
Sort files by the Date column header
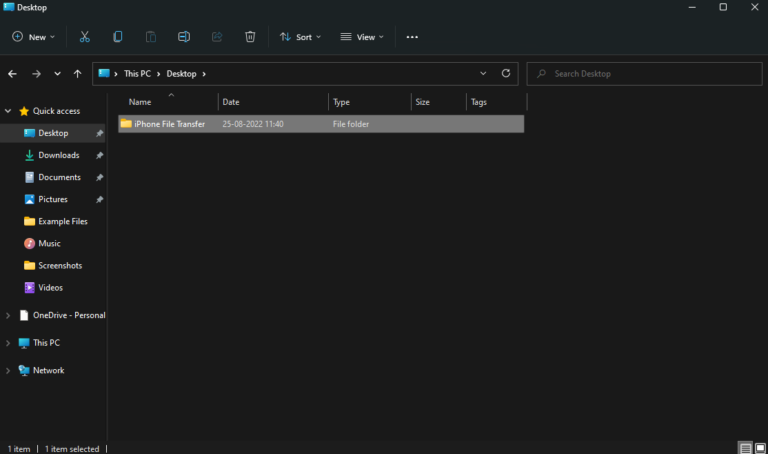coord(231,102)
